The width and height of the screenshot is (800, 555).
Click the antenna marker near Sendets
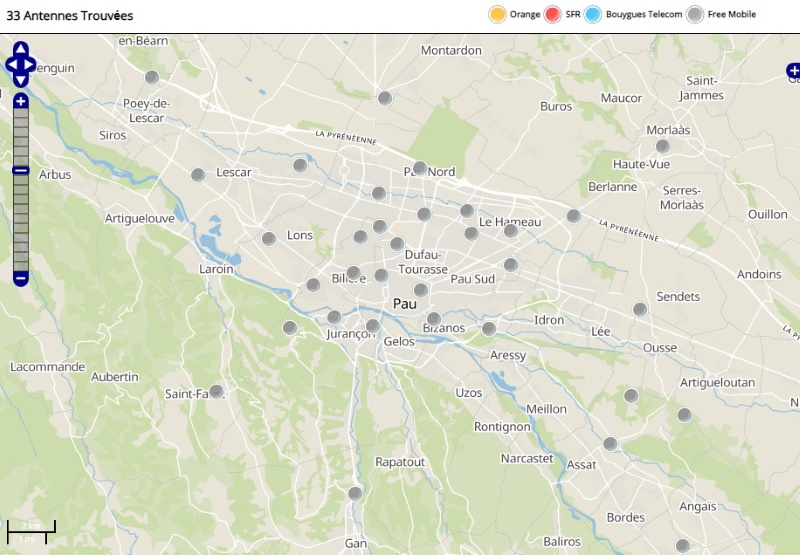point(640,310)
